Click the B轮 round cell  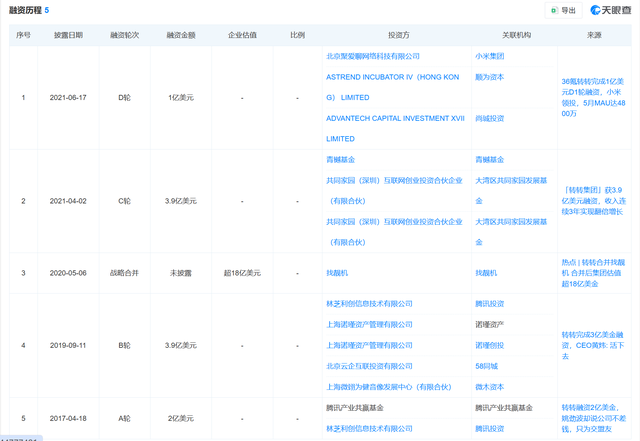[x=124, y=345]
